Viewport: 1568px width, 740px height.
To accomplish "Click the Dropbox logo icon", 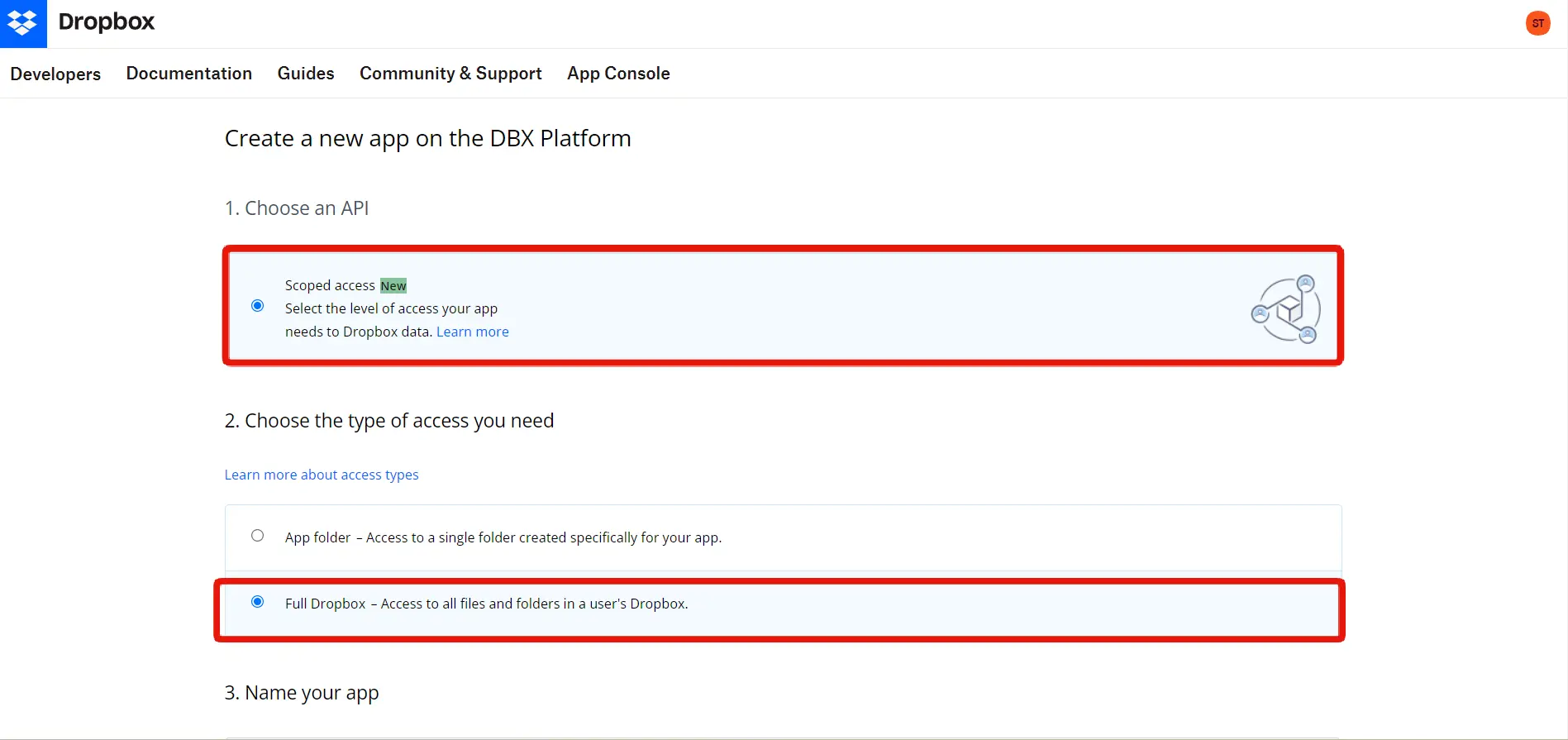I will tap(23, 23).
